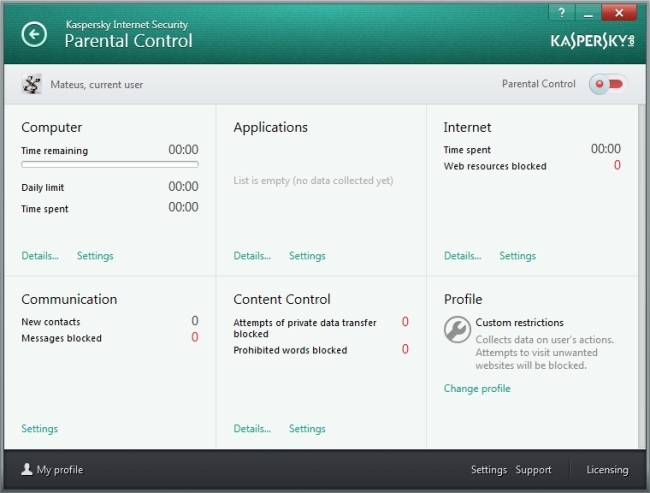Click the Change profile link
The width and height of the screenshot is (650, 493).
477,389
